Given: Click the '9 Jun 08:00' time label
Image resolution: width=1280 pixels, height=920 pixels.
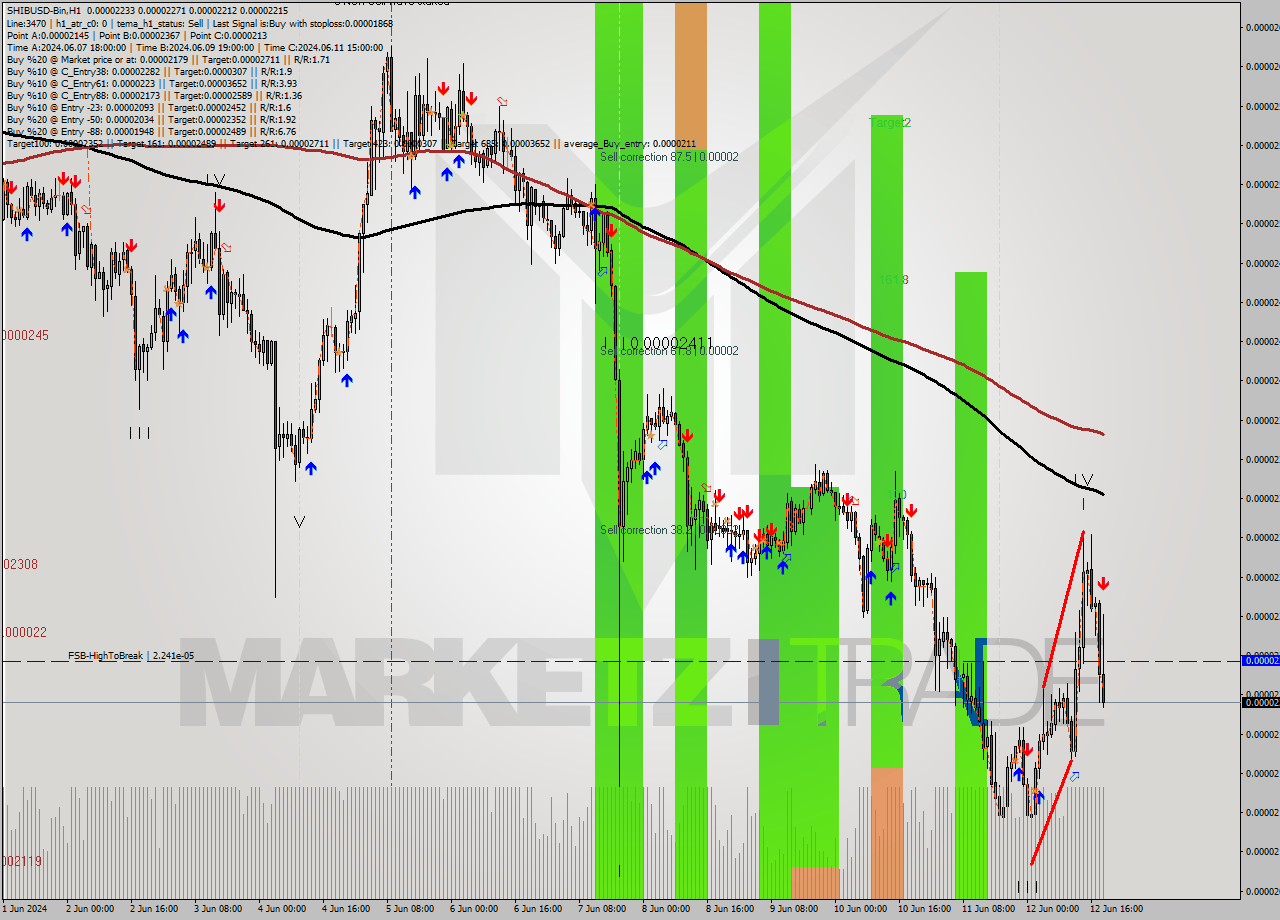Looking at the screenshot, I should tap(792, 909).
